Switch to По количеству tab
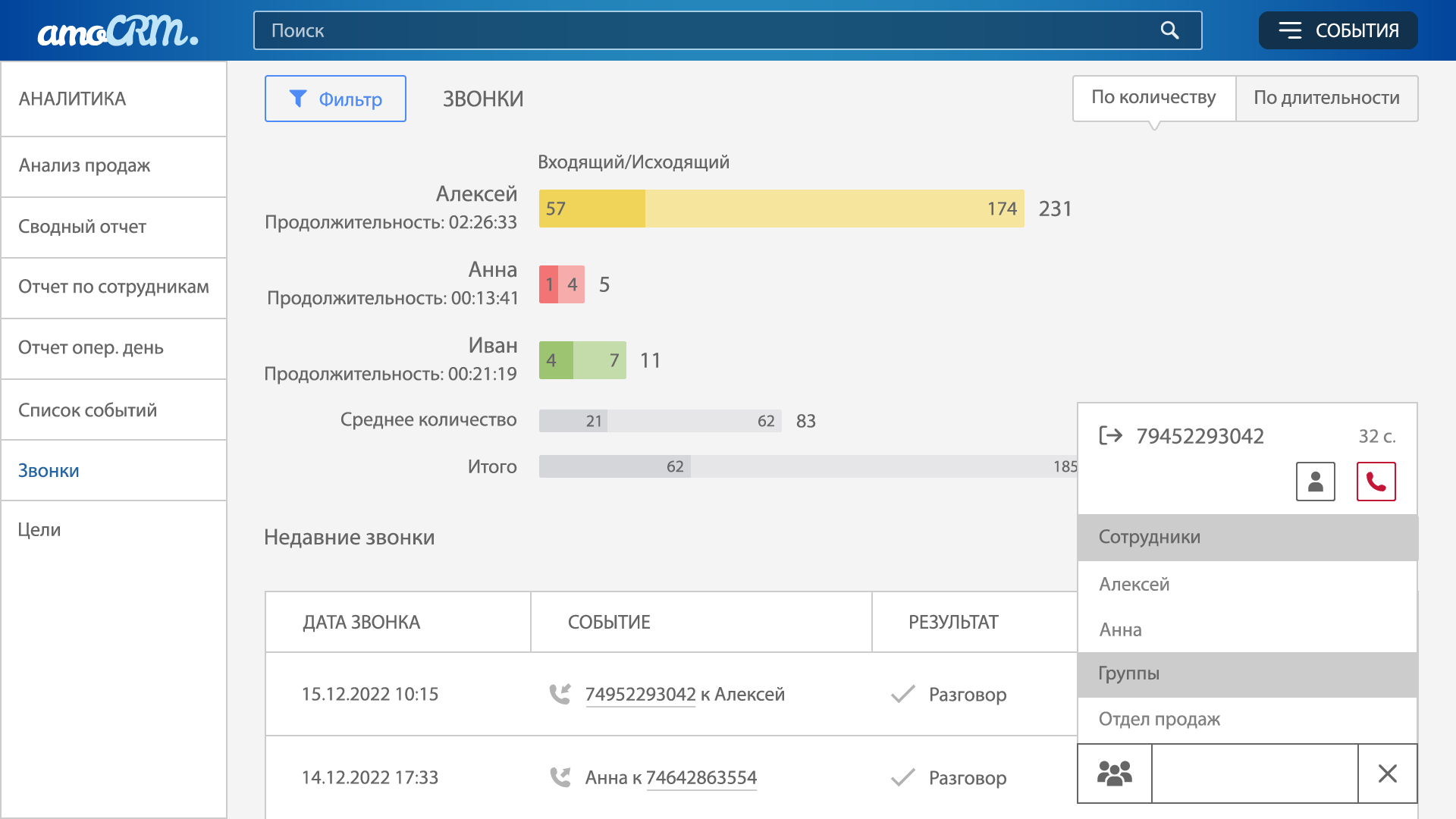Screen dimensions: 1456x819 (x=1153, y=98)
